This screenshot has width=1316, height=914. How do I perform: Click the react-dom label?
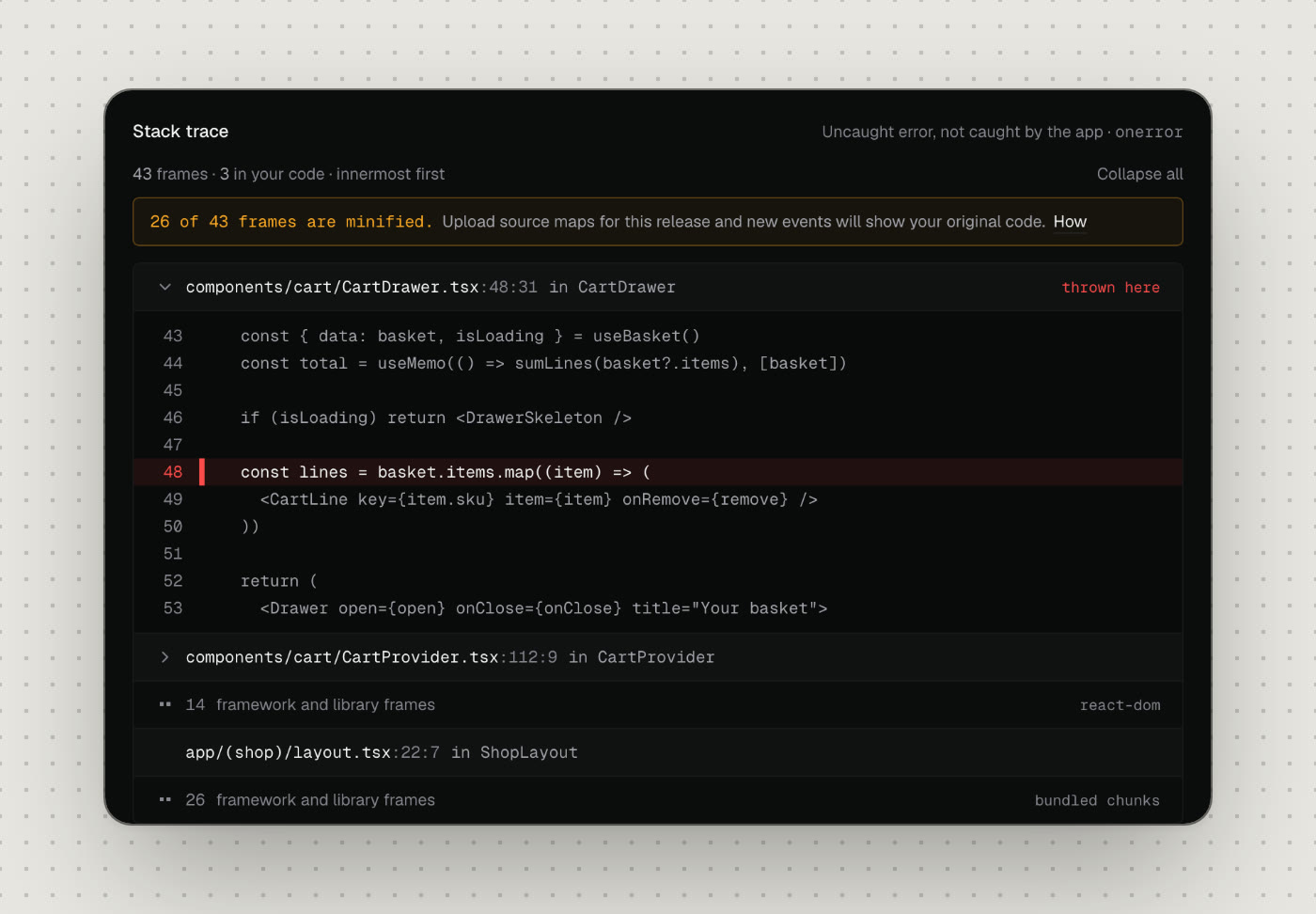[x=1120, y=705]
